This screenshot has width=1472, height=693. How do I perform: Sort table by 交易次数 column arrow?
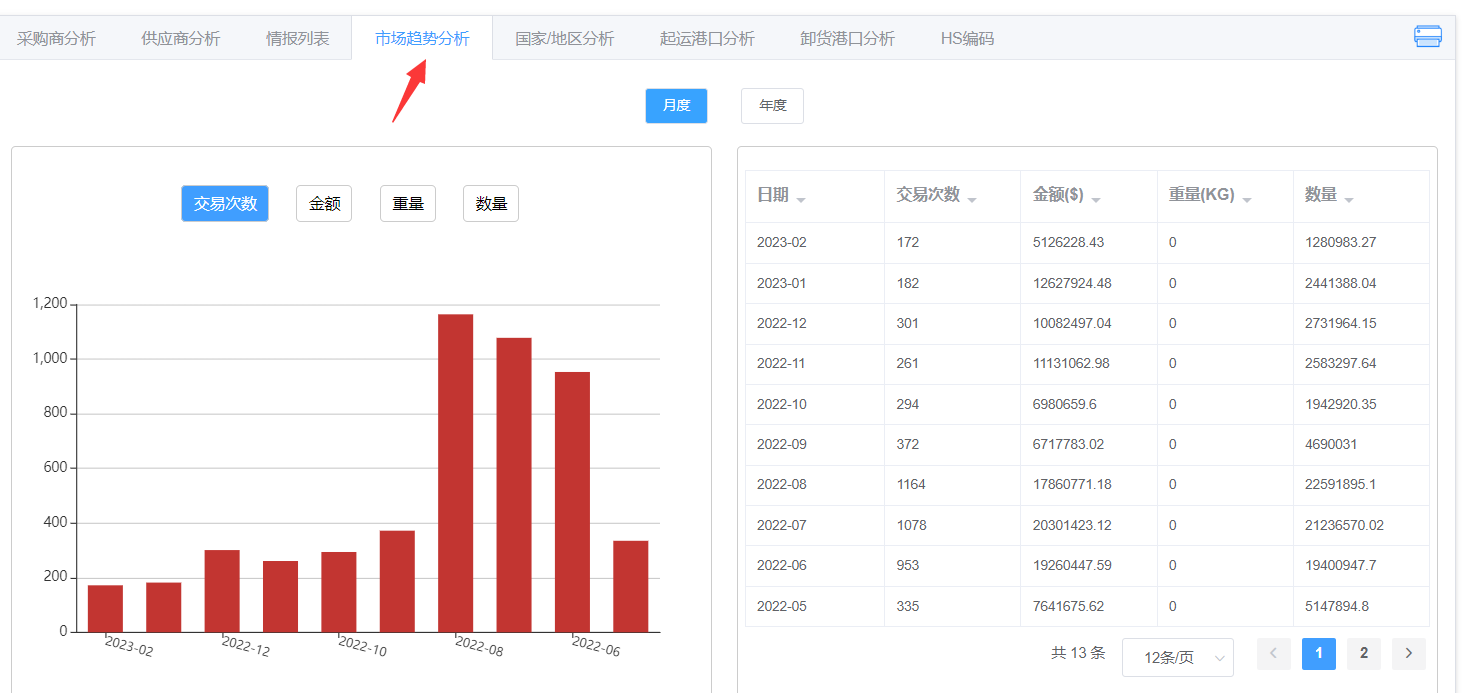click(x=972, y=200)
